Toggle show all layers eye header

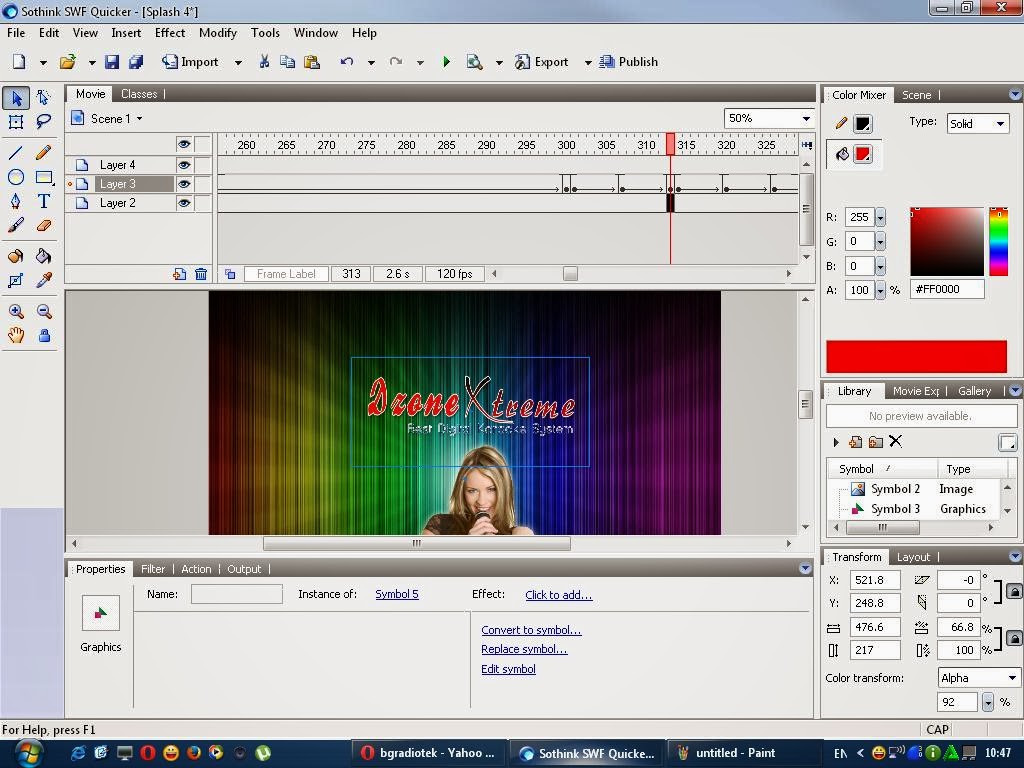click(x=184, y=144)
